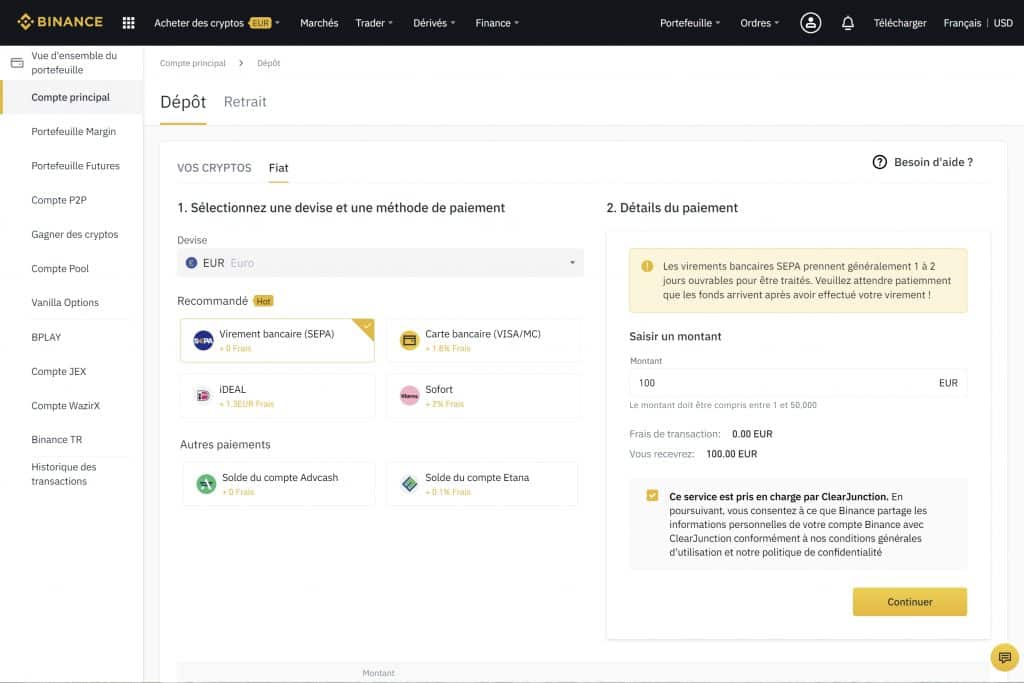
Task: Open the Devise EUR currency dropdown
Action: coord(380,262)
